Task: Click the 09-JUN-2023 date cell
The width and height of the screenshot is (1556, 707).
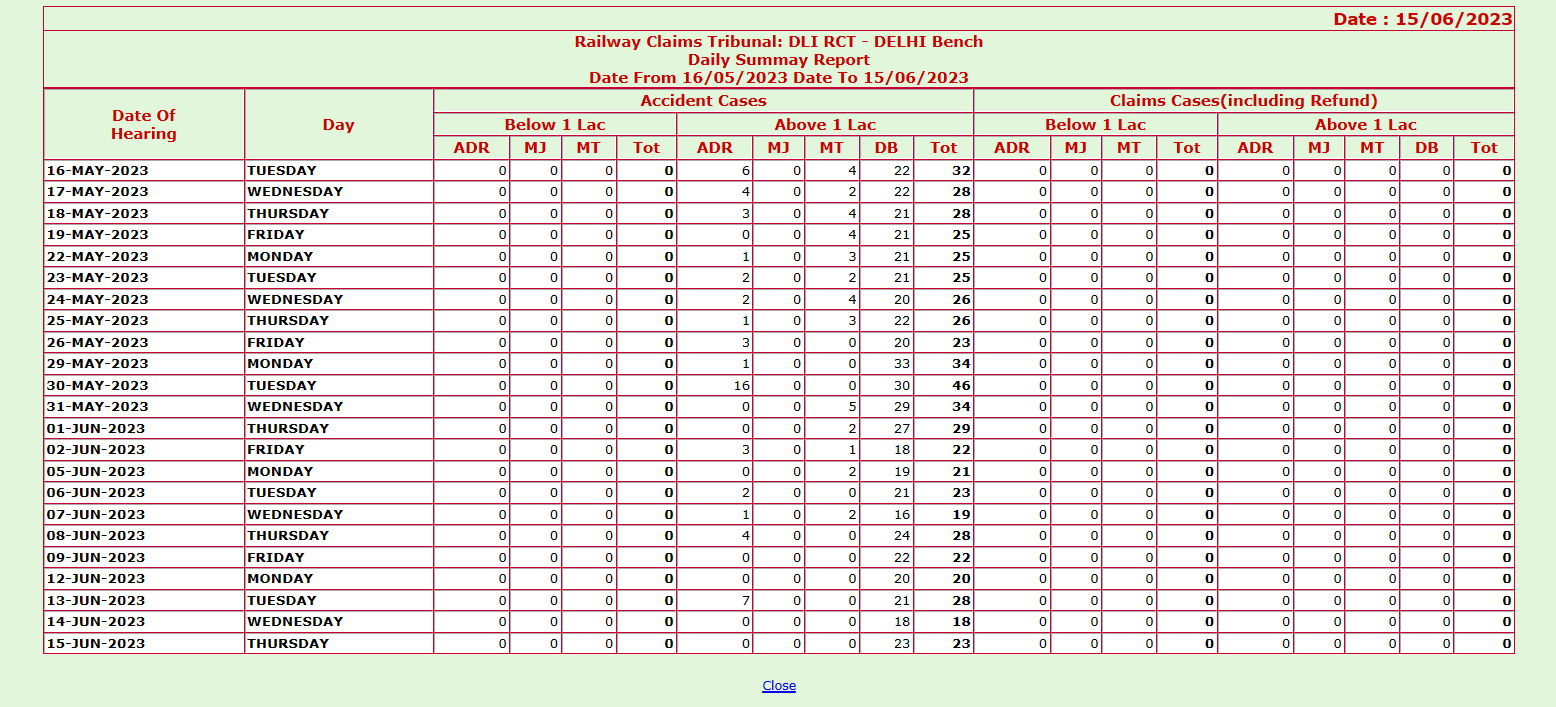Action: (97, 558)
